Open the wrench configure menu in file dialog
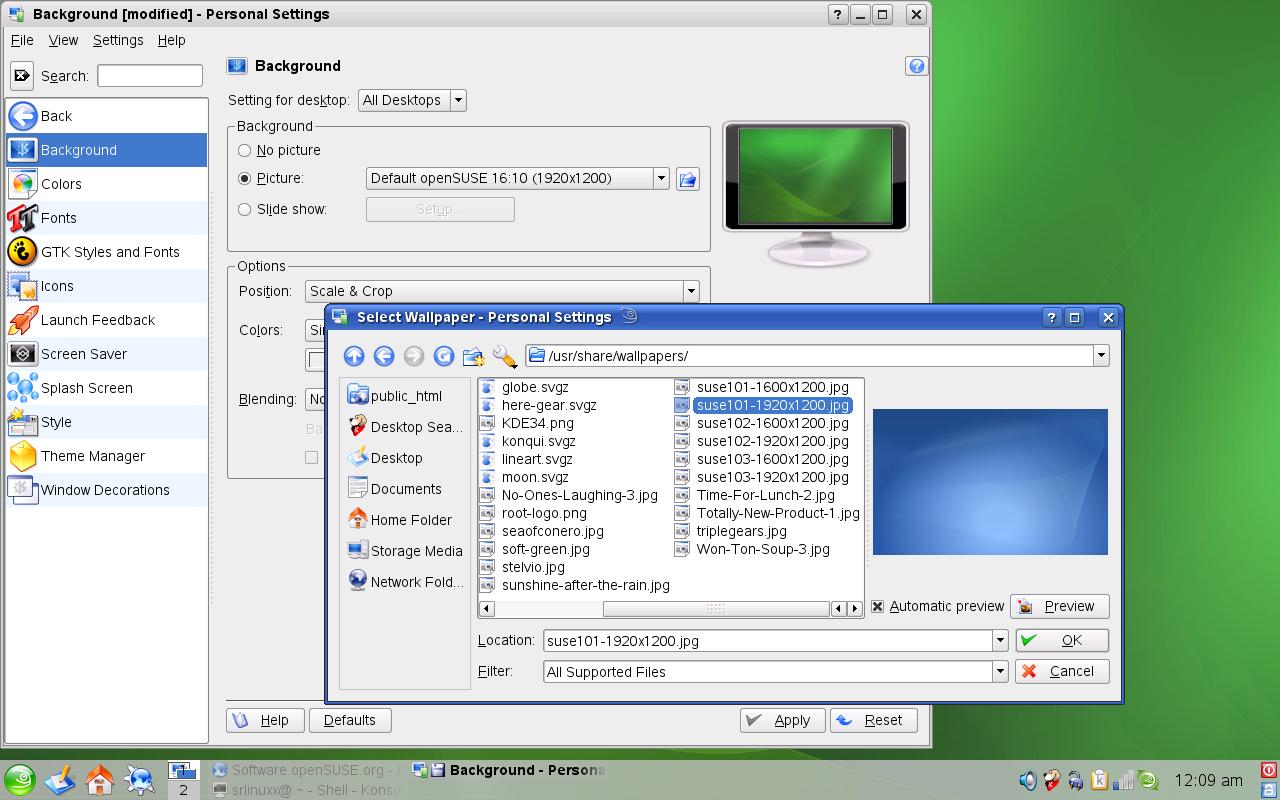The height and width of the screenshot is (800, 1280). point(505,356)
